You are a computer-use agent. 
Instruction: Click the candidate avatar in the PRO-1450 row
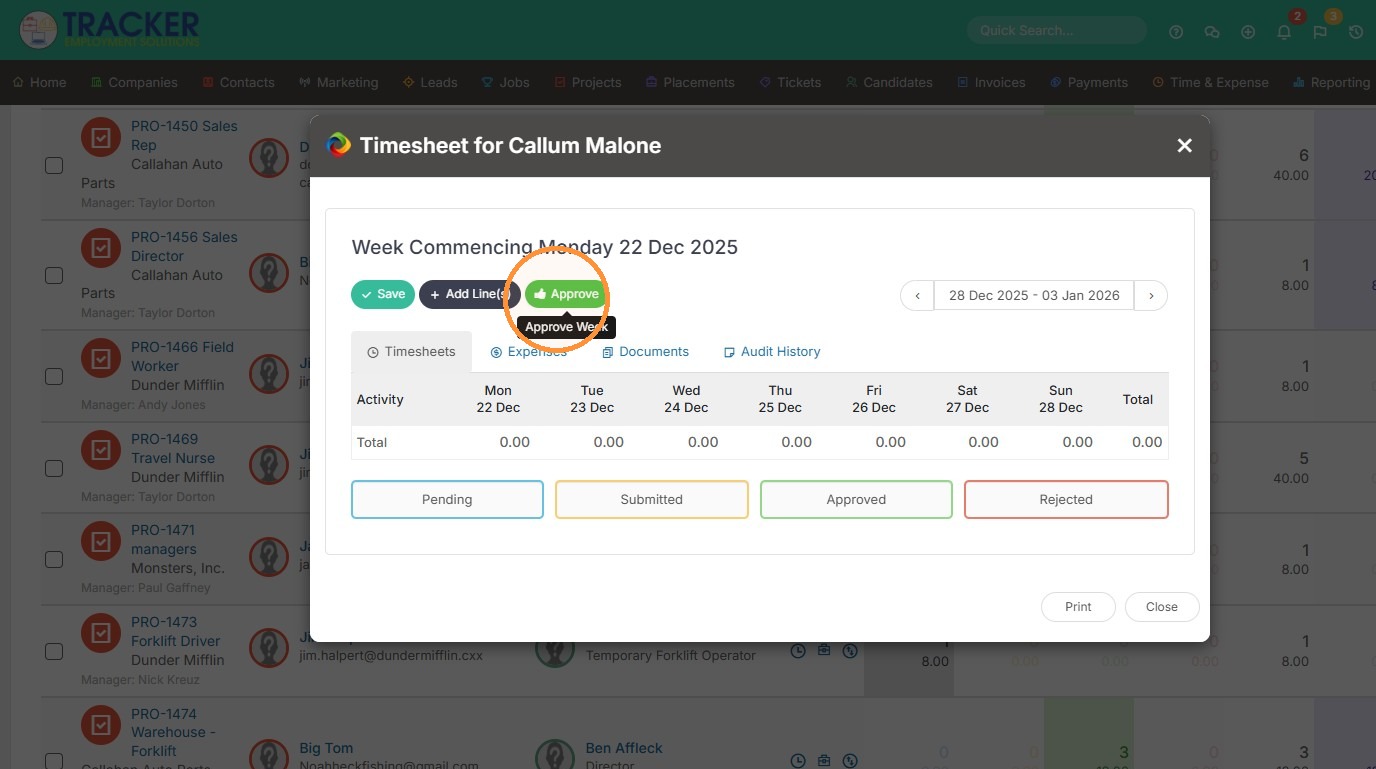pos(269,157)
